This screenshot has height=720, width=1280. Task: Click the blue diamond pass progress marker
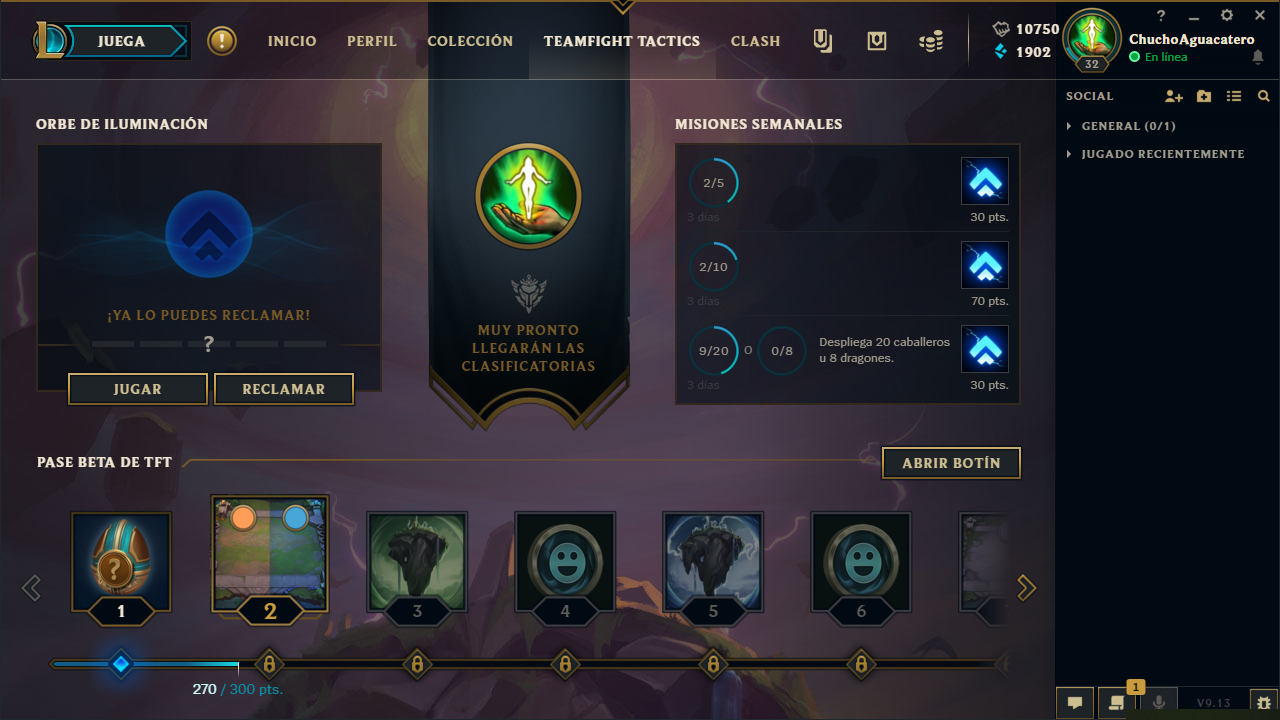point(121,664)
